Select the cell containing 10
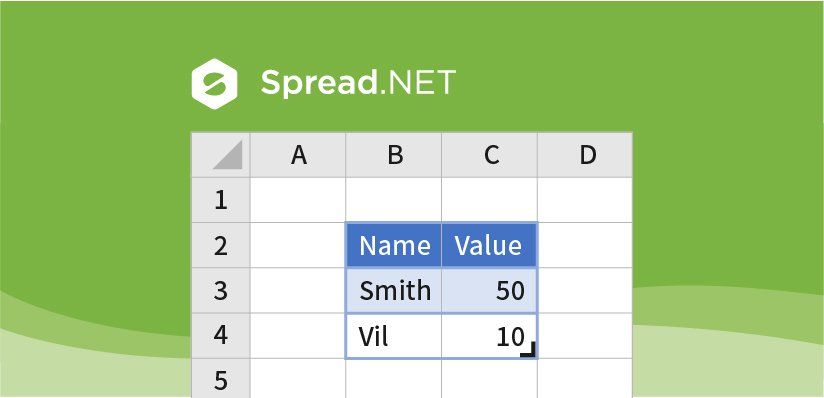This screenshot has width=824, height=398. (489, 335)
